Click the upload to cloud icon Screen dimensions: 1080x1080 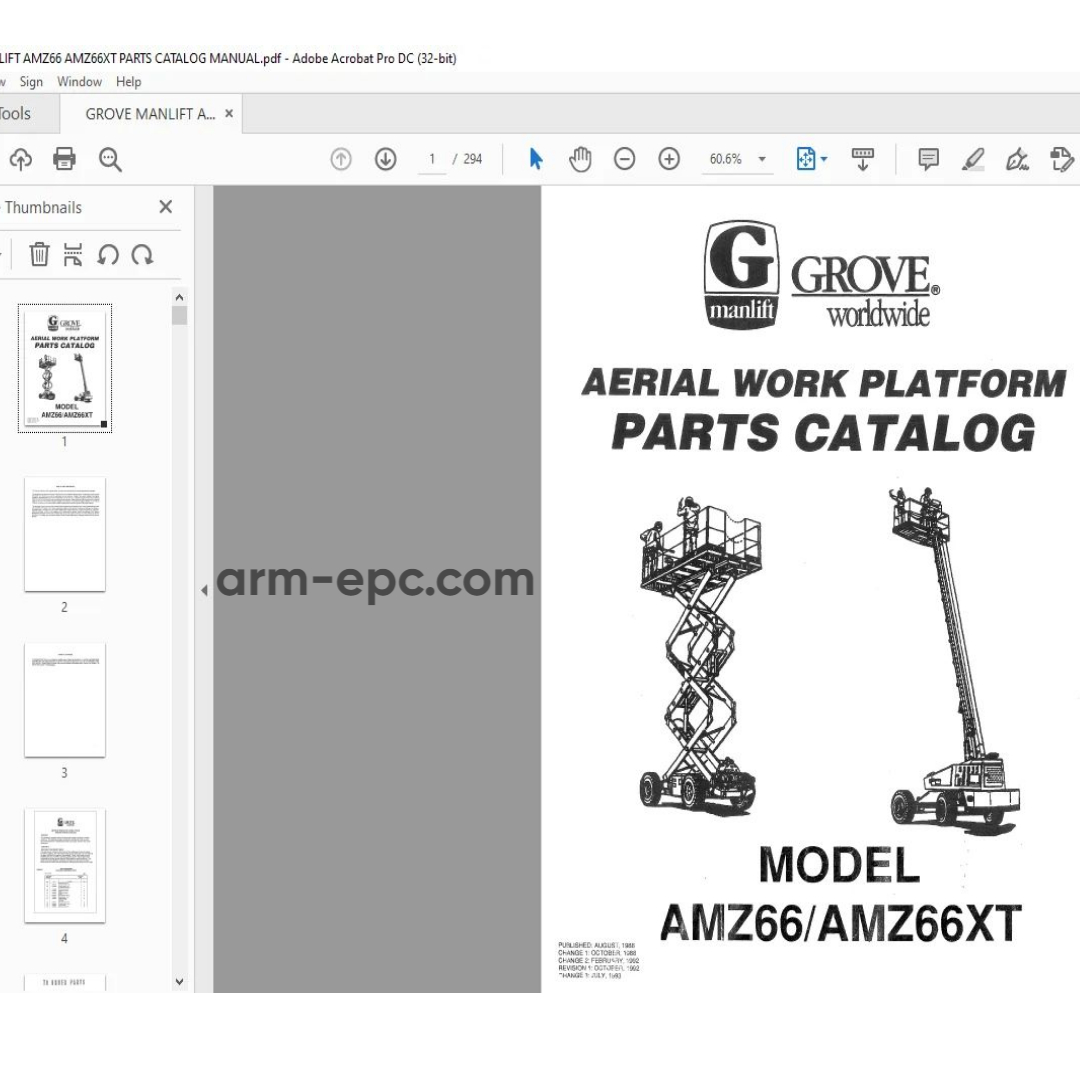click(21, 159)
